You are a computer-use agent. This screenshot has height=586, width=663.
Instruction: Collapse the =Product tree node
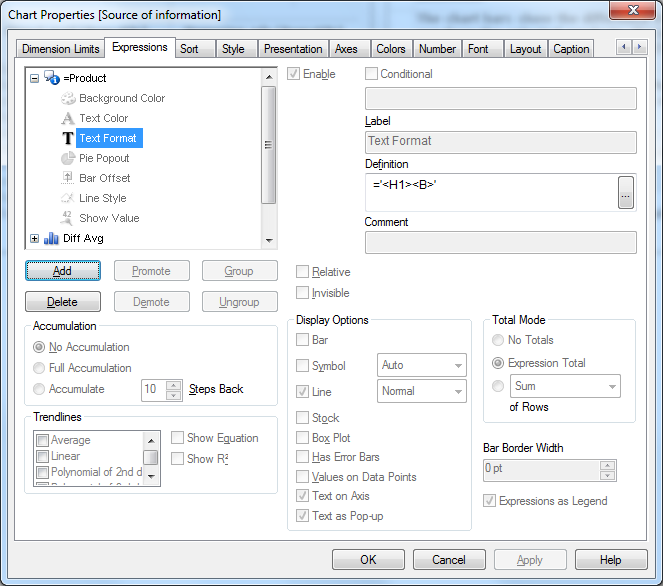[x=35, y=78]
